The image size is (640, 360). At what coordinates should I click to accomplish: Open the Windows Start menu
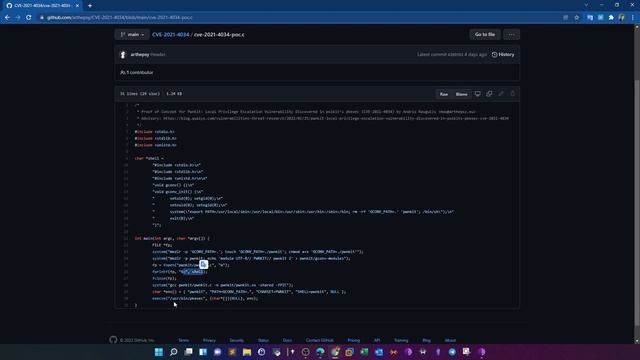coord(159,352)
